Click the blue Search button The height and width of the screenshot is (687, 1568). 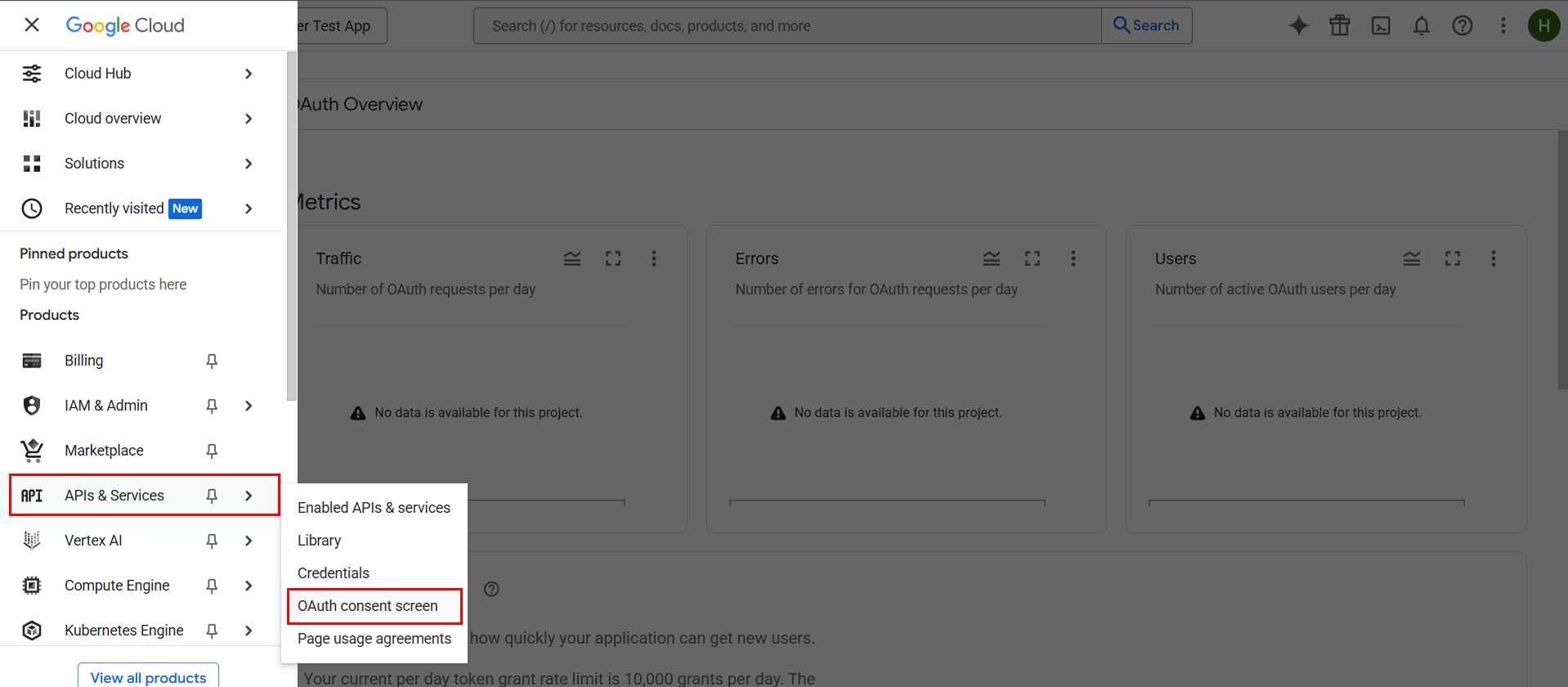[1146, 25]
